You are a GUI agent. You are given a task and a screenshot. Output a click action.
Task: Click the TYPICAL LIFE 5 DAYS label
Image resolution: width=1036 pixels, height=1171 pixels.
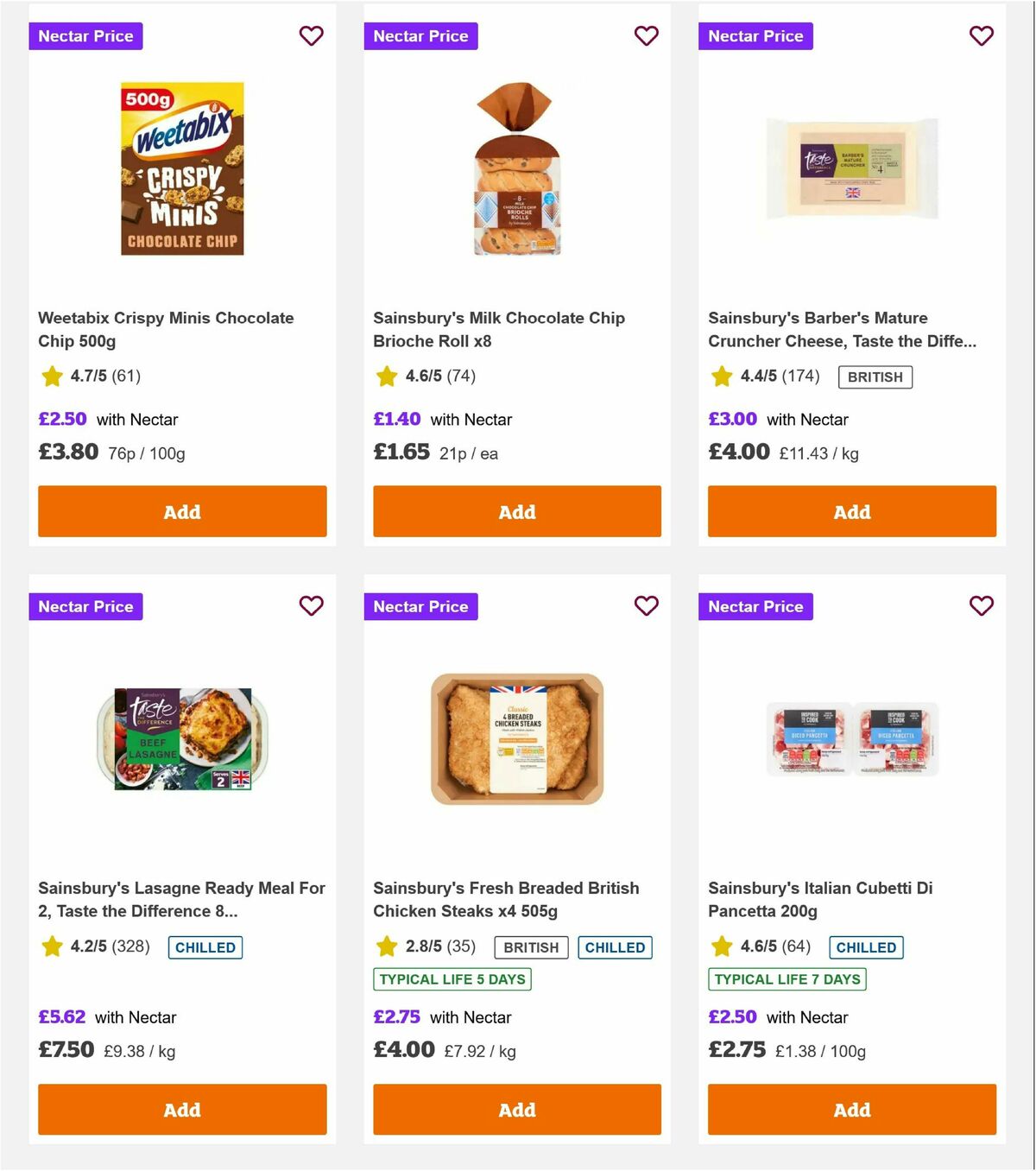[x=452, y=979]
